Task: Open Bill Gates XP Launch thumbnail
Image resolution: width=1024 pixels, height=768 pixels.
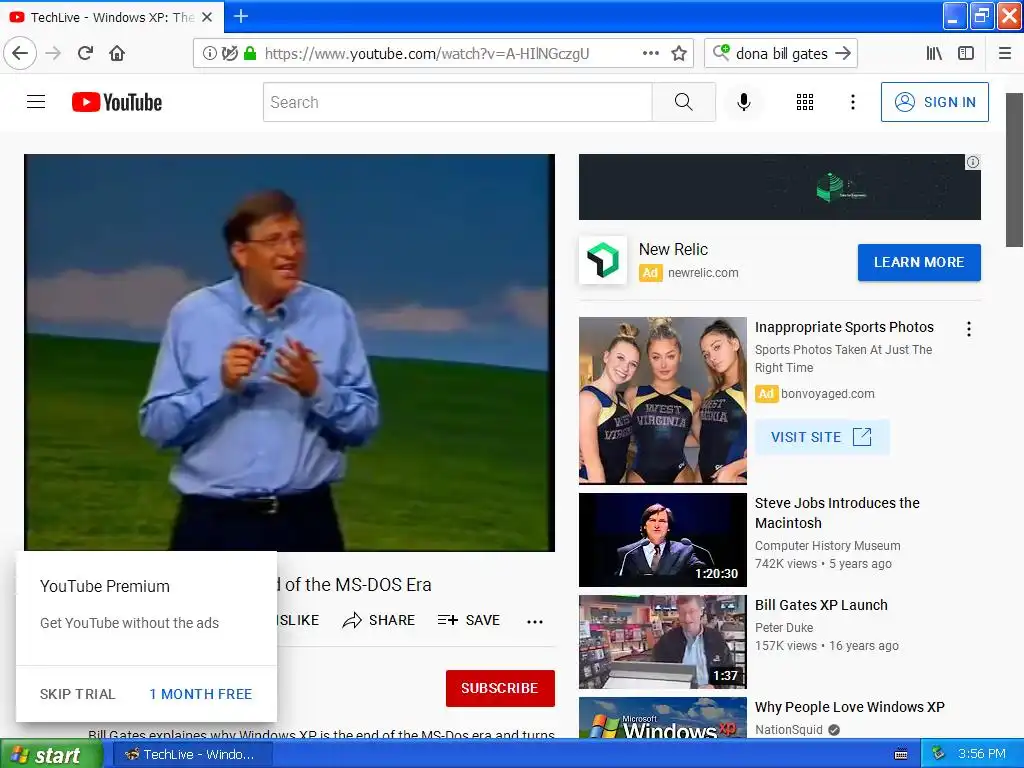Action: pyautogui.click(x=663, y=642)
